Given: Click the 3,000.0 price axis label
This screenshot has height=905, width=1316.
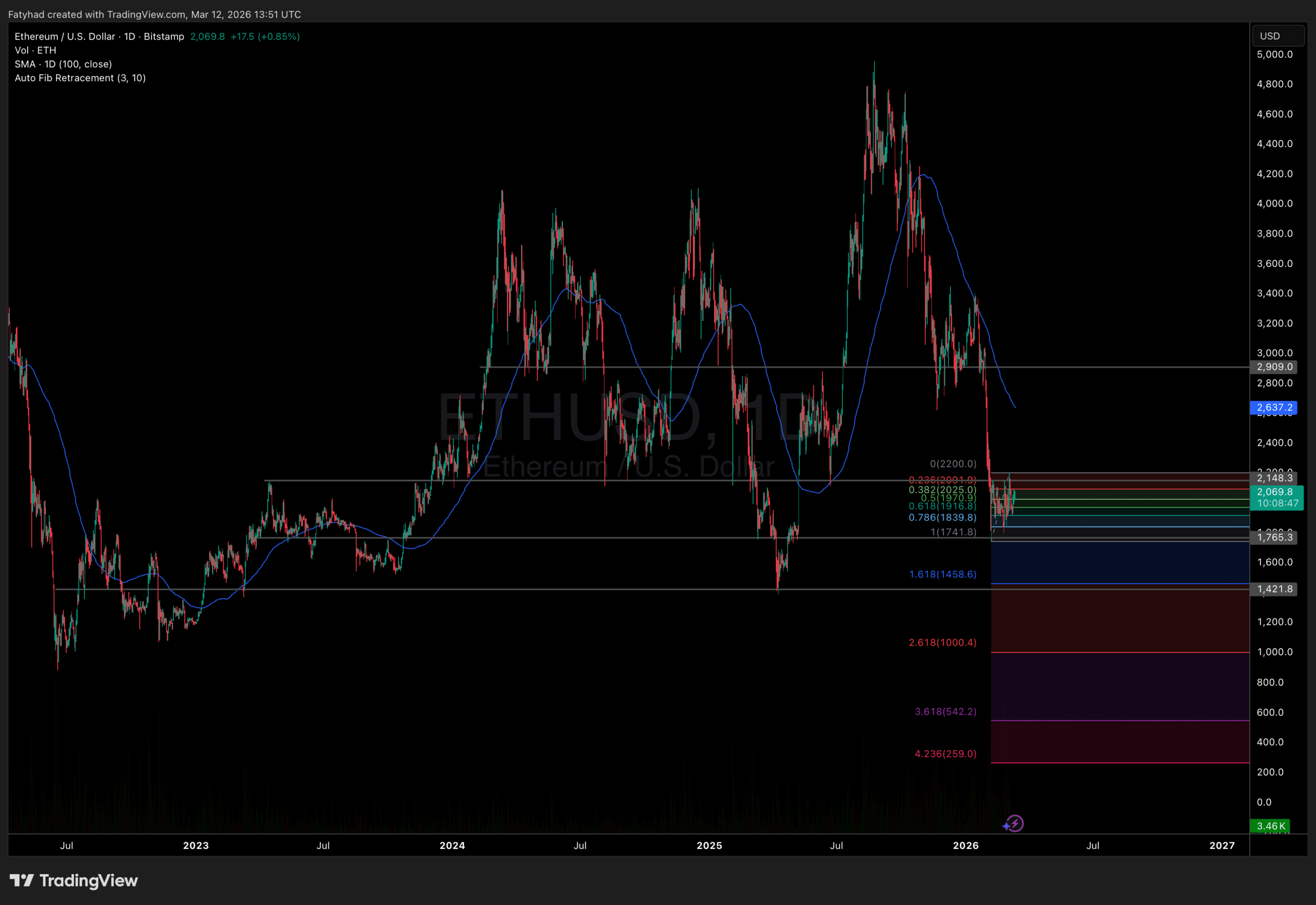Looking at the screenshot, I should [x=1275, y=353].
